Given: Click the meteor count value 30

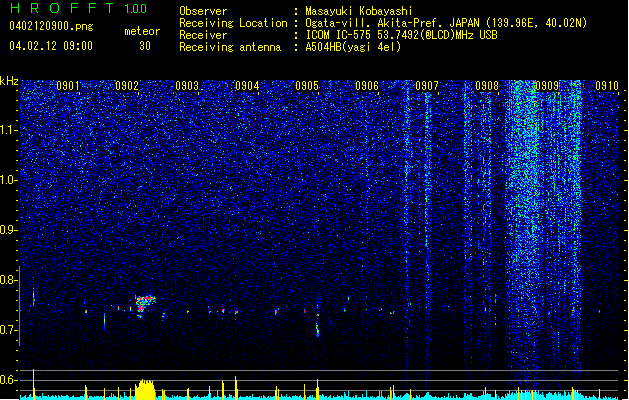Looking at the screenshot, I should [x=145, y=46].
